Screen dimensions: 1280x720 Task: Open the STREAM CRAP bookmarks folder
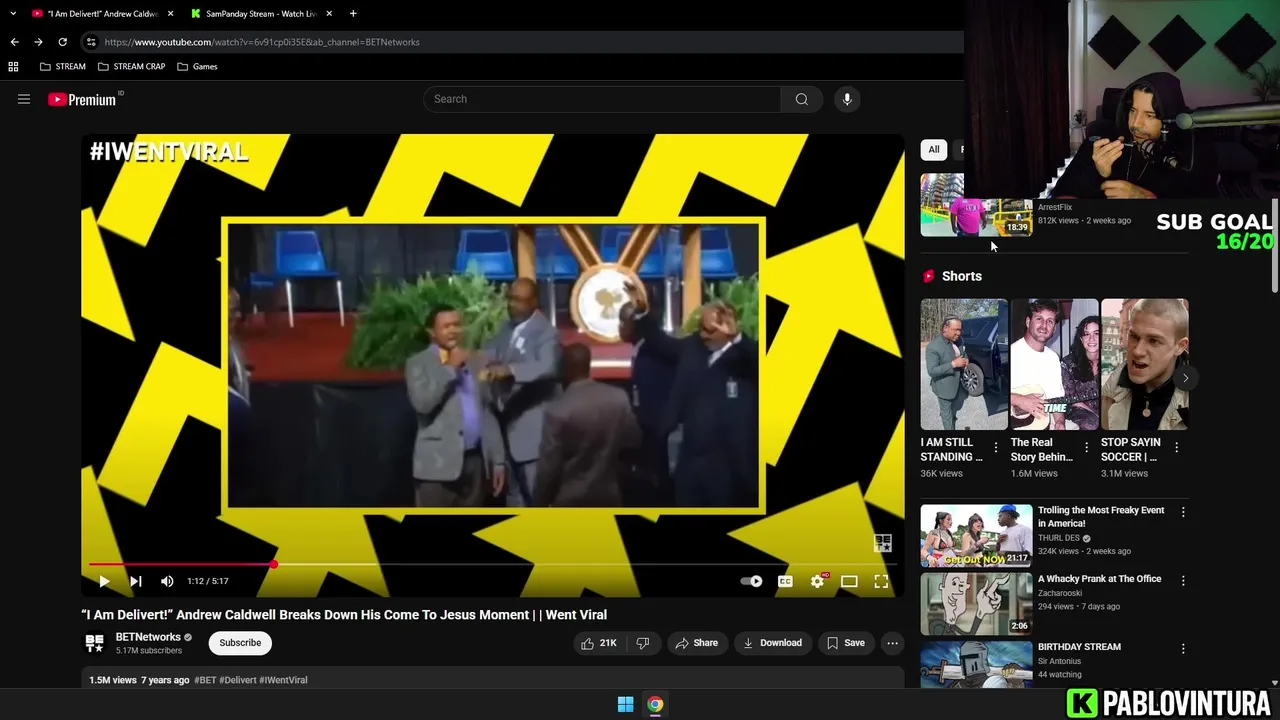click(132, 67)
